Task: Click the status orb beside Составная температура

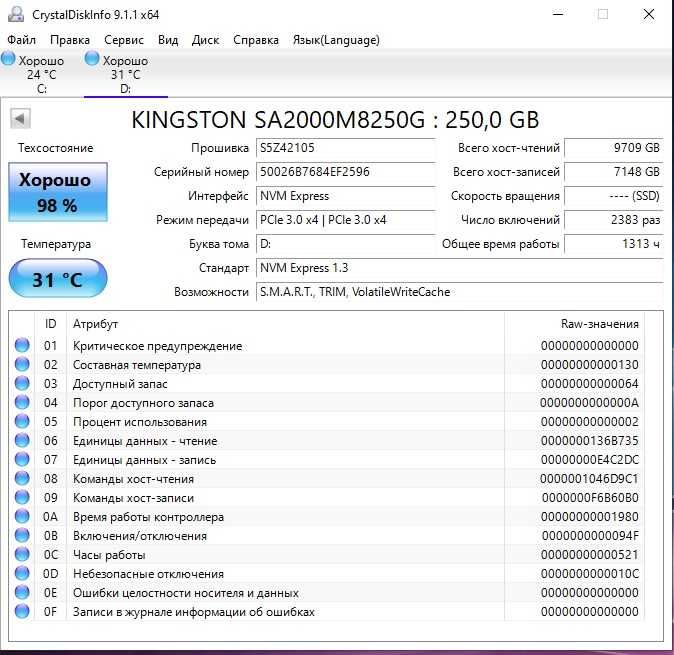Action: (x=22, y=365)
